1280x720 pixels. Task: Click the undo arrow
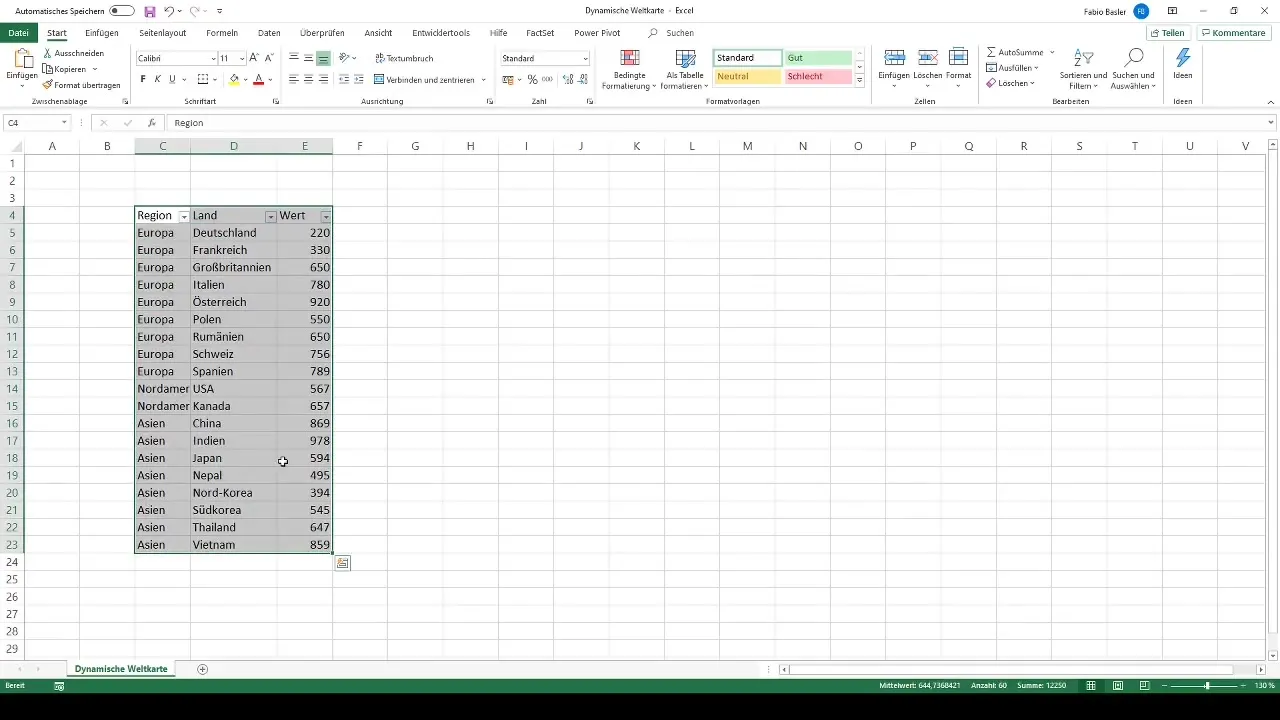(169, 11)
